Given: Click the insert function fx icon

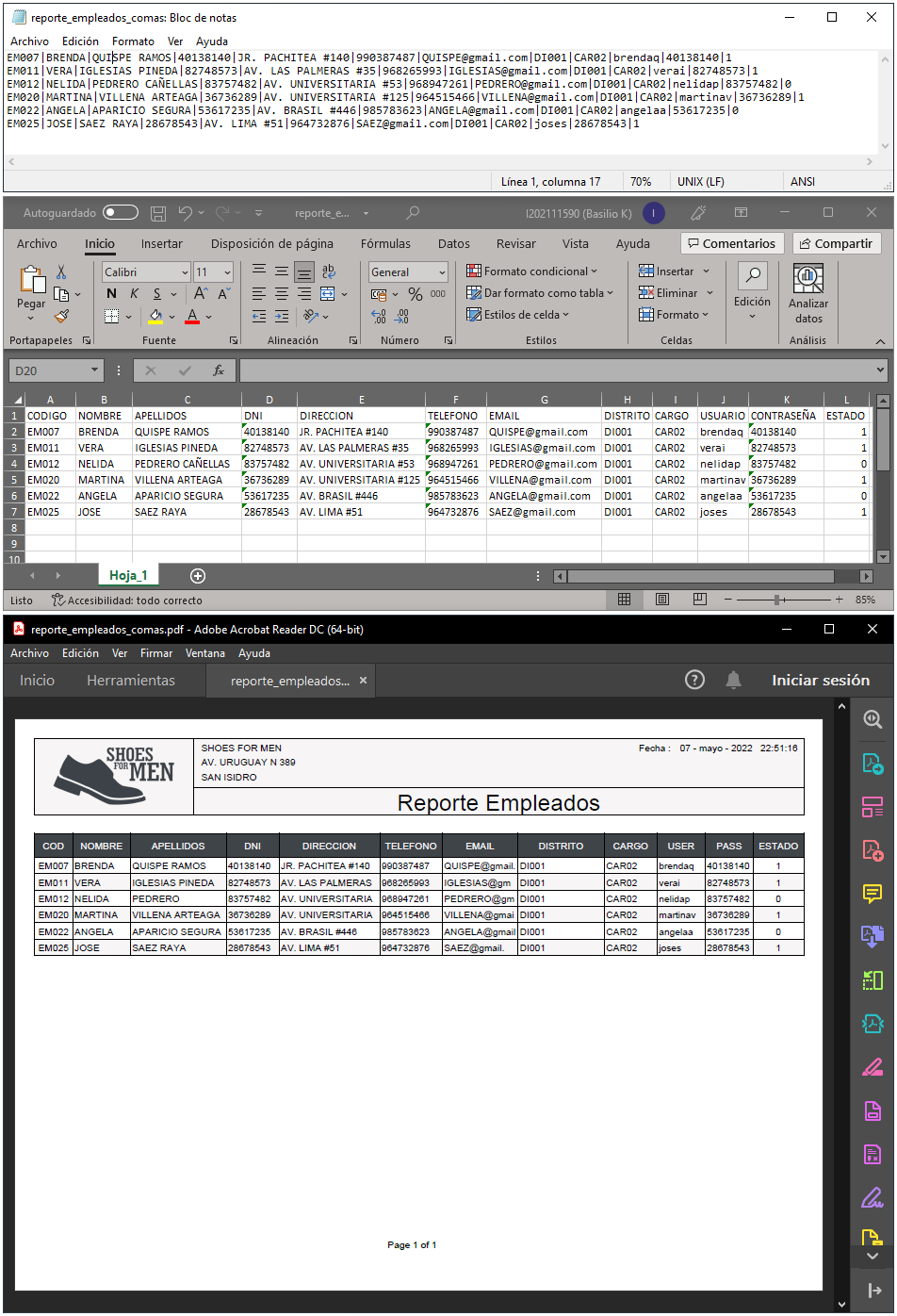Looking at the screenshot, I should (x=219, y=370).
